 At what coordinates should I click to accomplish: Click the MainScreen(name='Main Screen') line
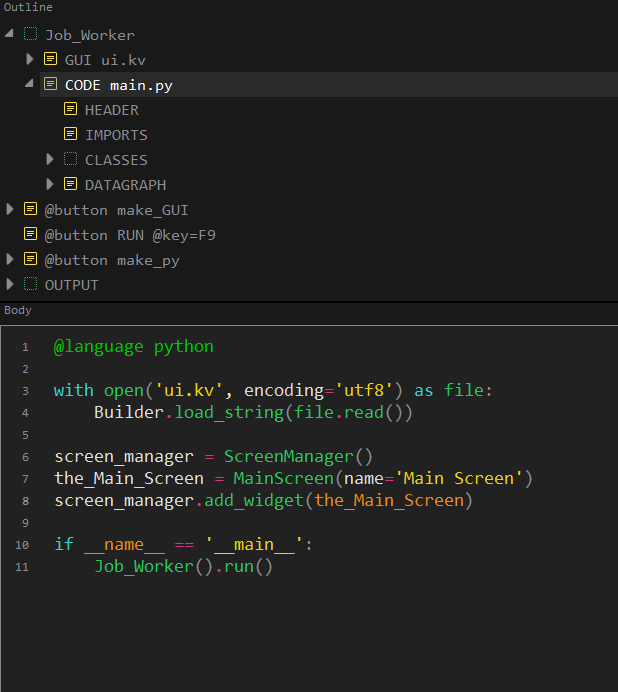pyautogui.click(x=294, y=479)
